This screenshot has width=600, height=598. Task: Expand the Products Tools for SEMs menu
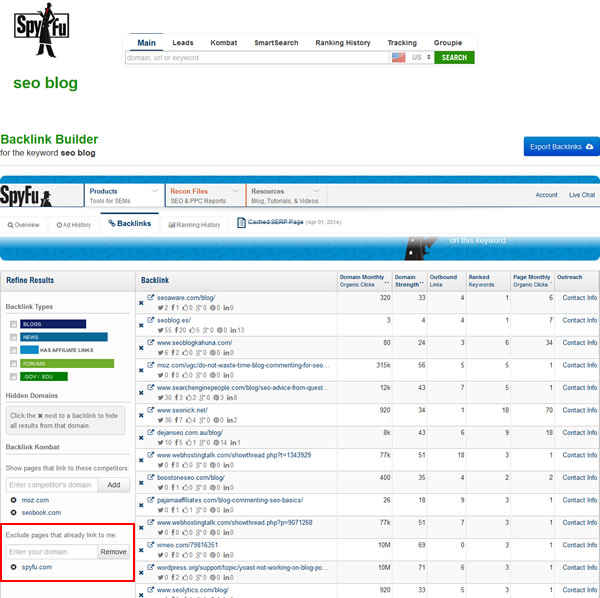tap(125, 196)
